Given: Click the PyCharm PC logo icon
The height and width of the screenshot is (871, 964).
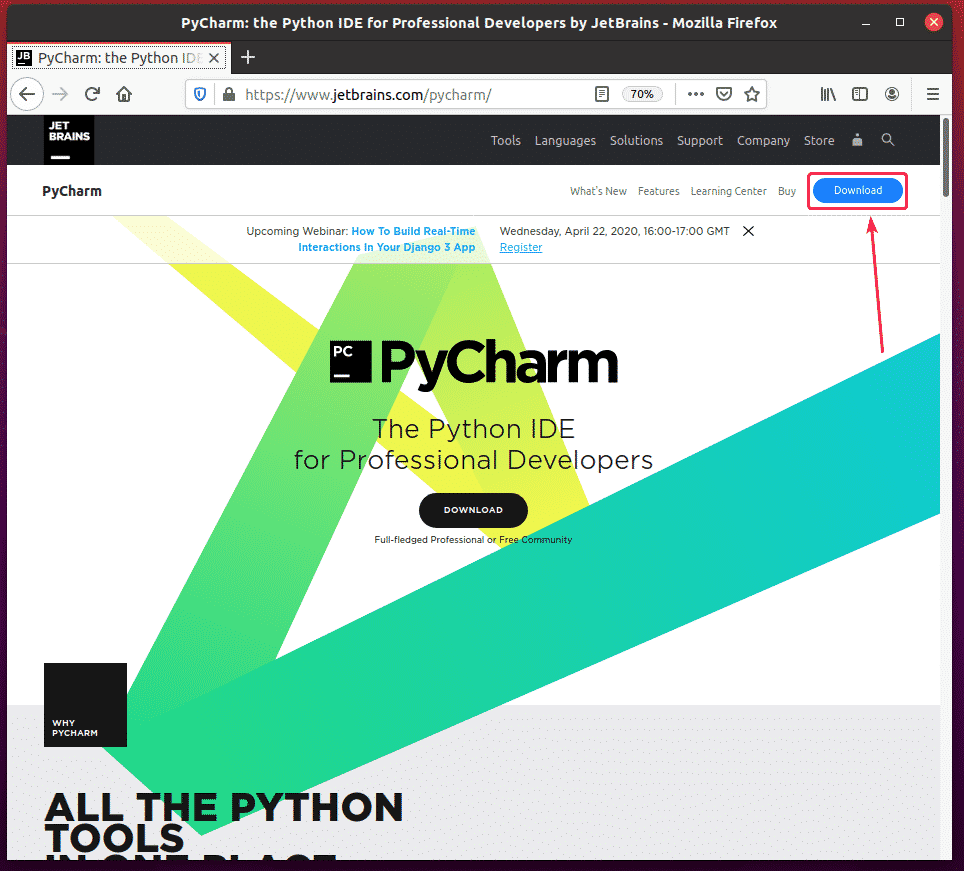Looking at the screenshot, I should coord(350,361).
